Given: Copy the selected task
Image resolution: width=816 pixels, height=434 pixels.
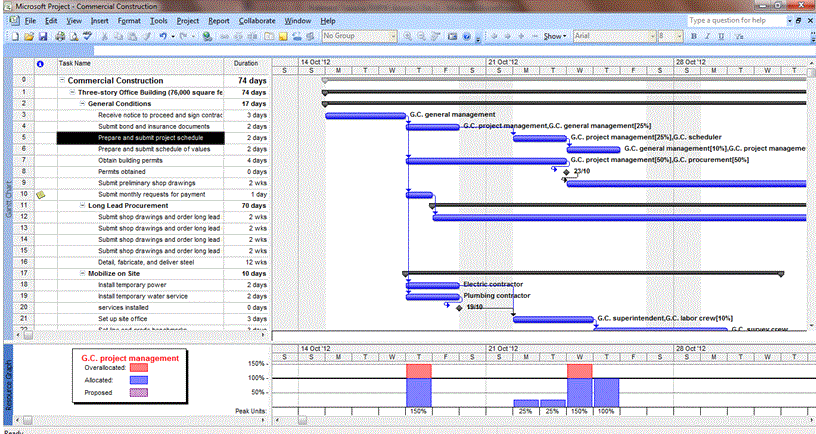Looking at the screenshot, I should [x=119, y=36].
